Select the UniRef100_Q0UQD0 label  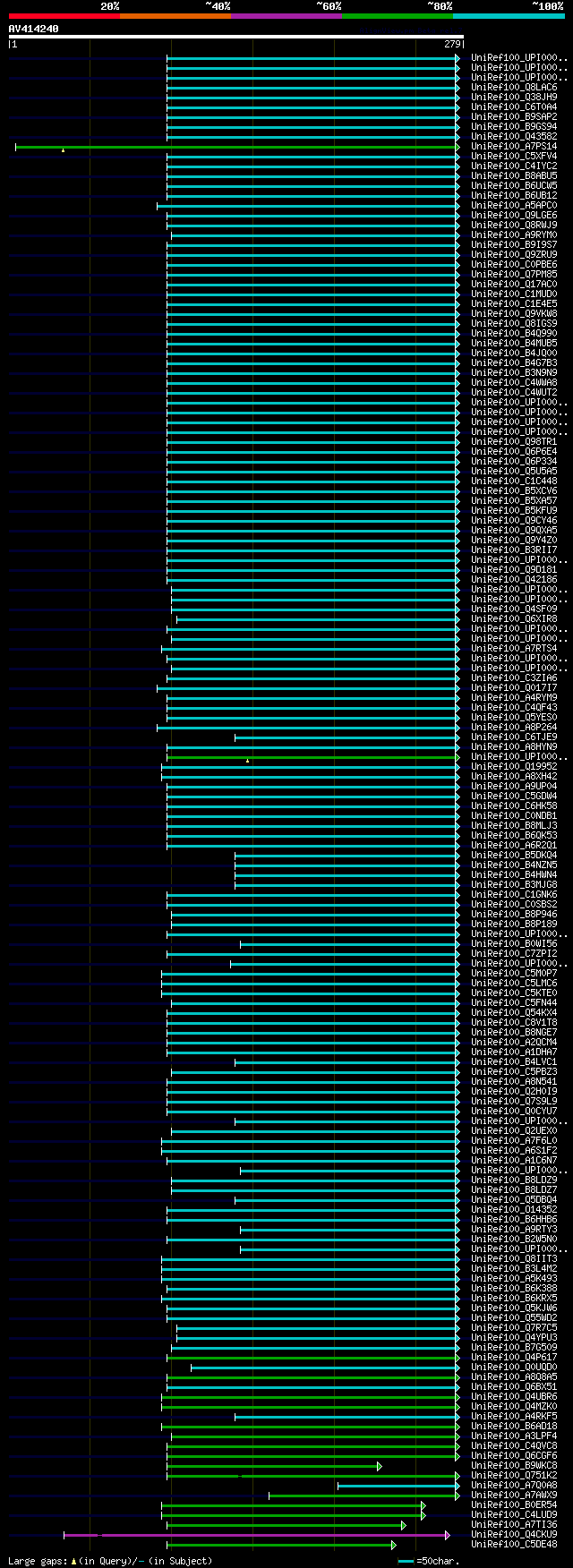point(514,1368)
